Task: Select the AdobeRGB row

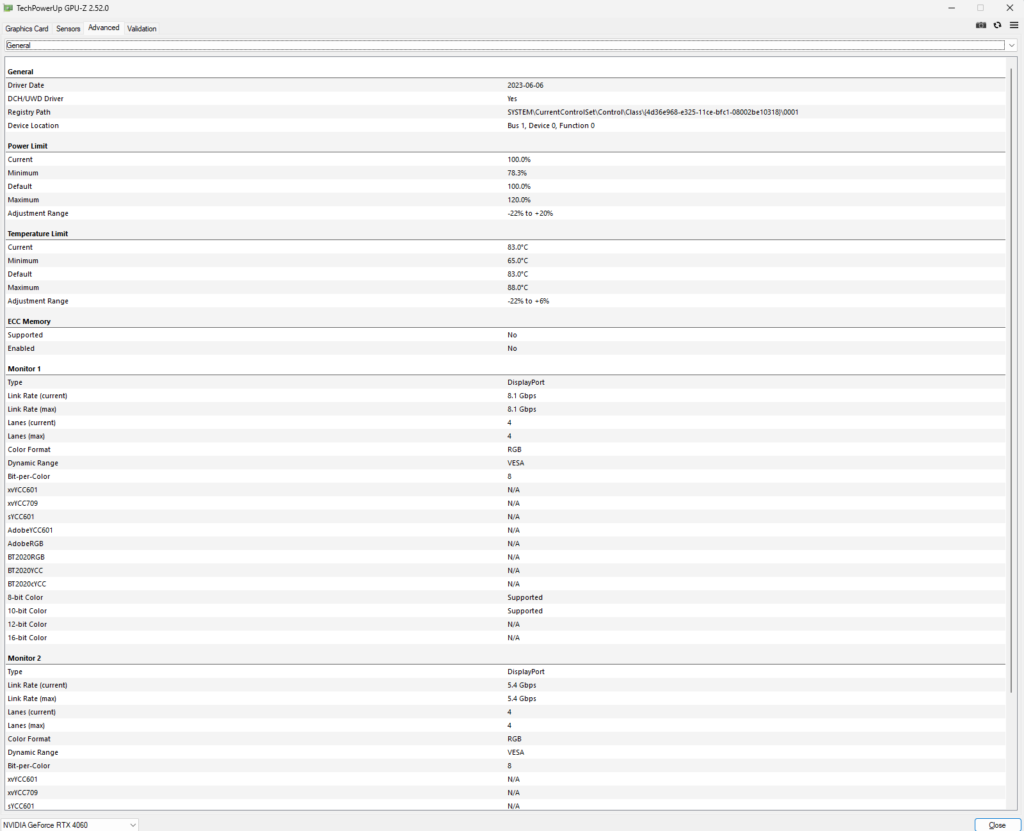Action: pyautogui.click(x=505, y=544)
